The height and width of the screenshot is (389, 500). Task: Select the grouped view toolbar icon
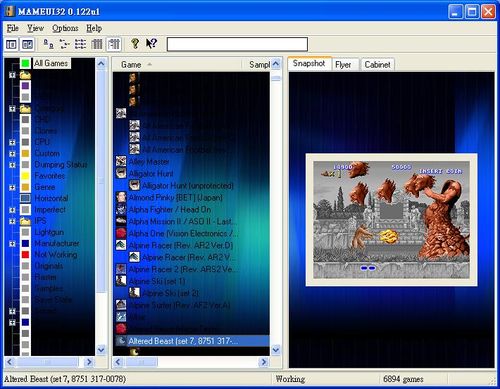114,44
